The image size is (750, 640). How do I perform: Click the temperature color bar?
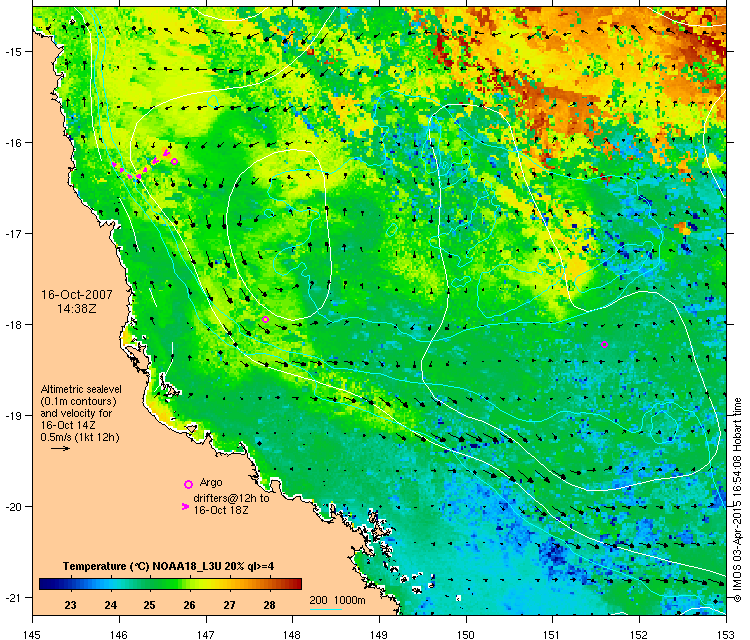170,584
